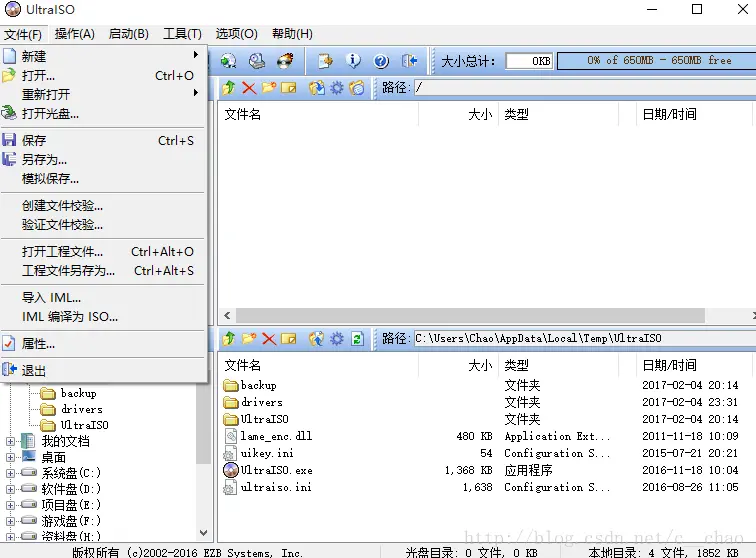The width and height of the screenshot is (756, 558).
Task: Select 模拟保存... menu entry
Action: [x=104, y=179]
